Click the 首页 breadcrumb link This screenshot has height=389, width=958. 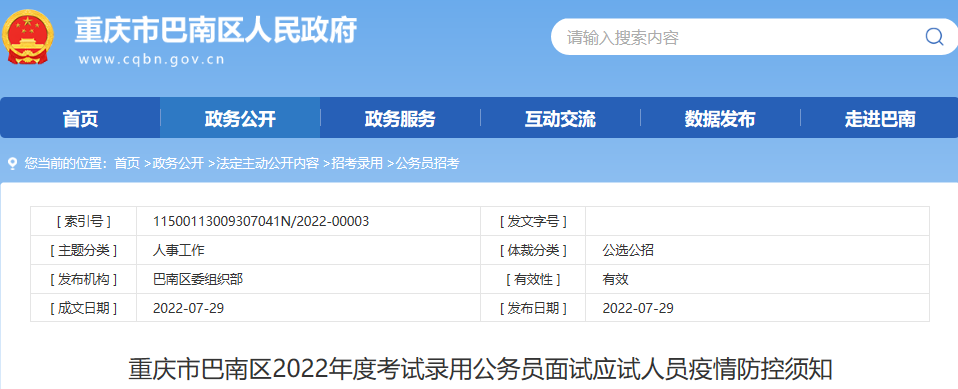click(x=127, y=164)
